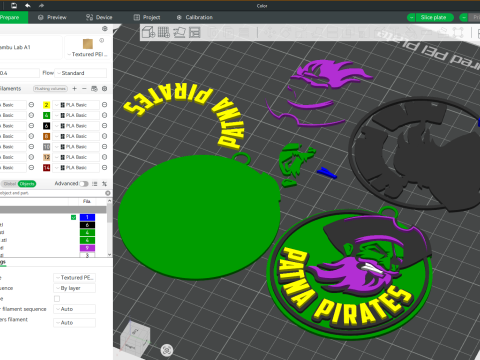The width and height of the screenshot is (480, 360).
Task: Switch to the Prepare tab
Action: click(13, 17)
